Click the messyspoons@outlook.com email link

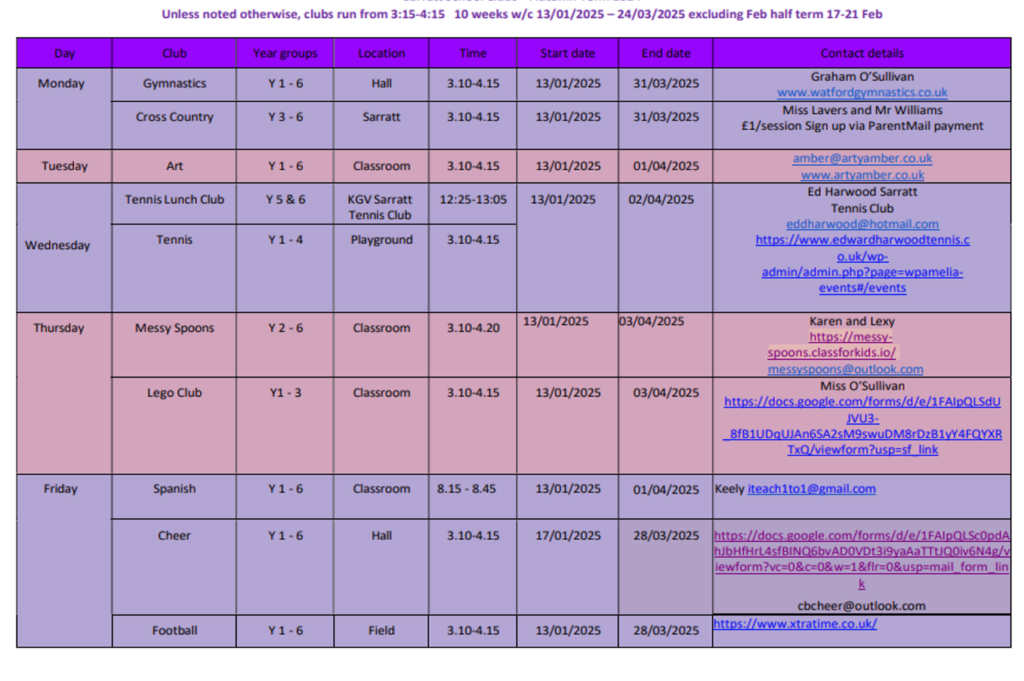point(845,369)
